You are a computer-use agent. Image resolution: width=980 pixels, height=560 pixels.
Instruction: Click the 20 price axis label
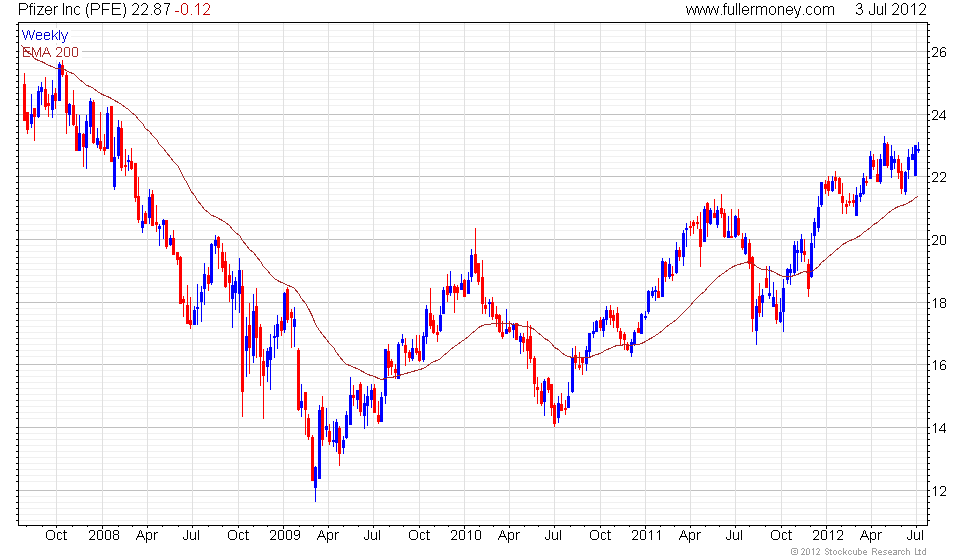click(x=939, y=240)
